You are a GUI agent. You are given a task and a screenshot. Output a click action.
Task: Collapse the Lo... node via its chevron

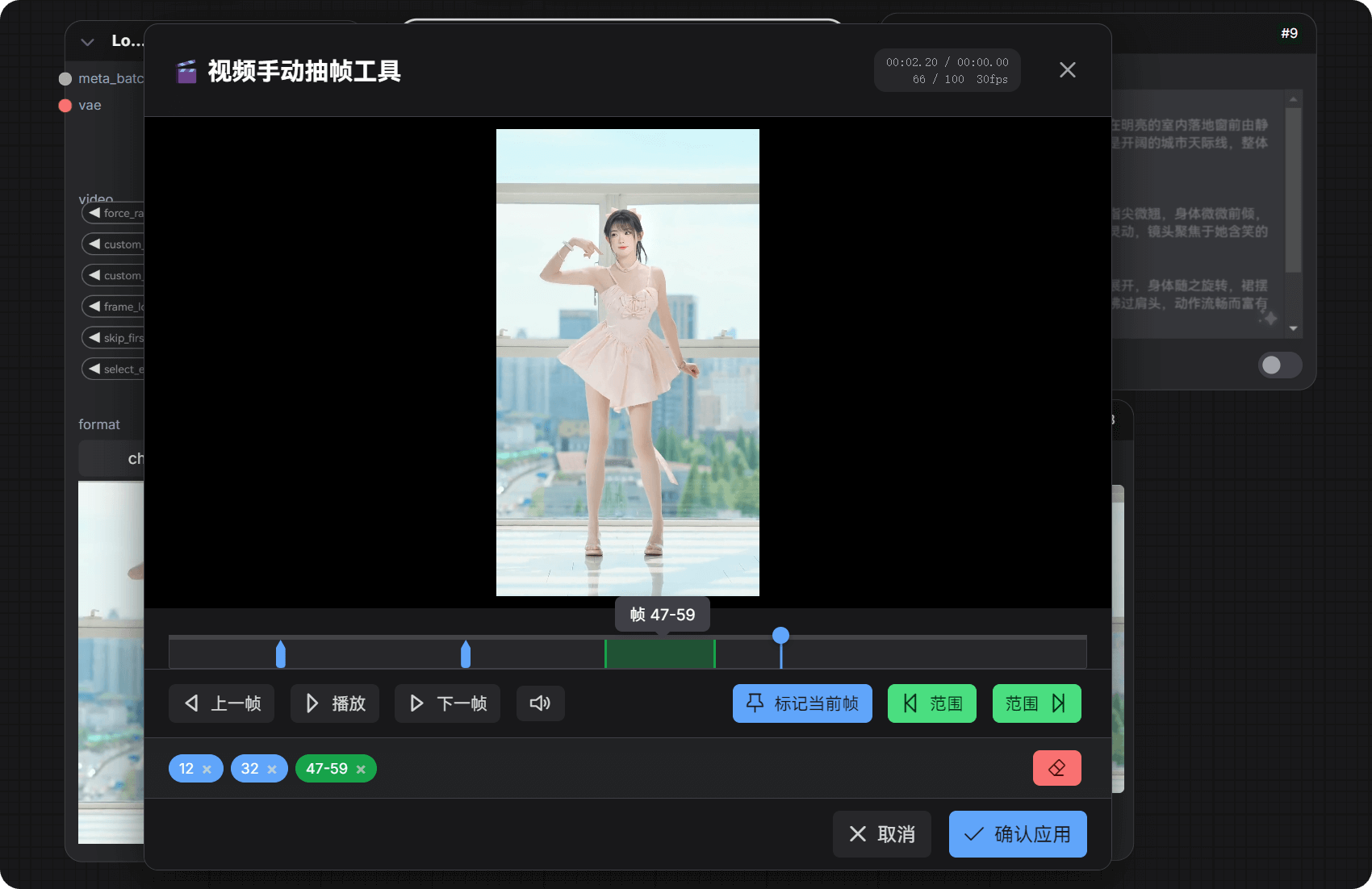[x=87, y=42]
